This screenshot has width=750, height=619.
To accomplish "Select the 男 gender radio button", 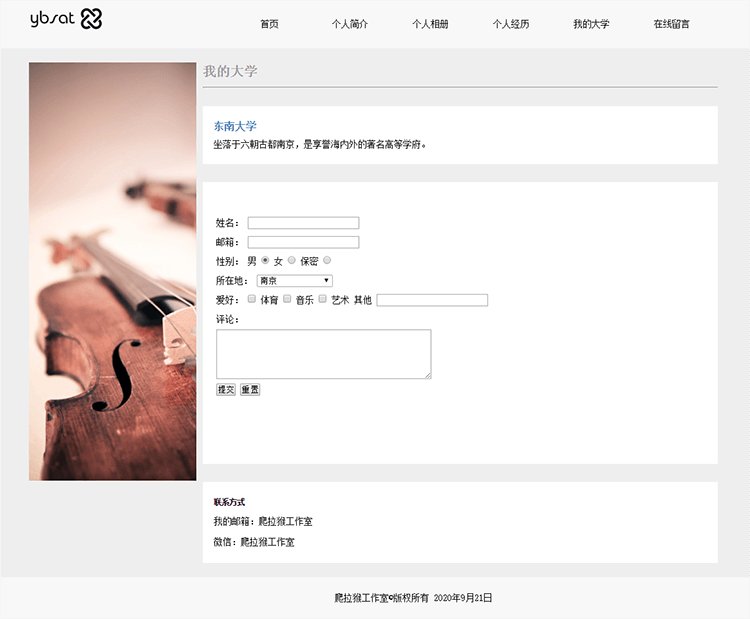I will point(265,260).
